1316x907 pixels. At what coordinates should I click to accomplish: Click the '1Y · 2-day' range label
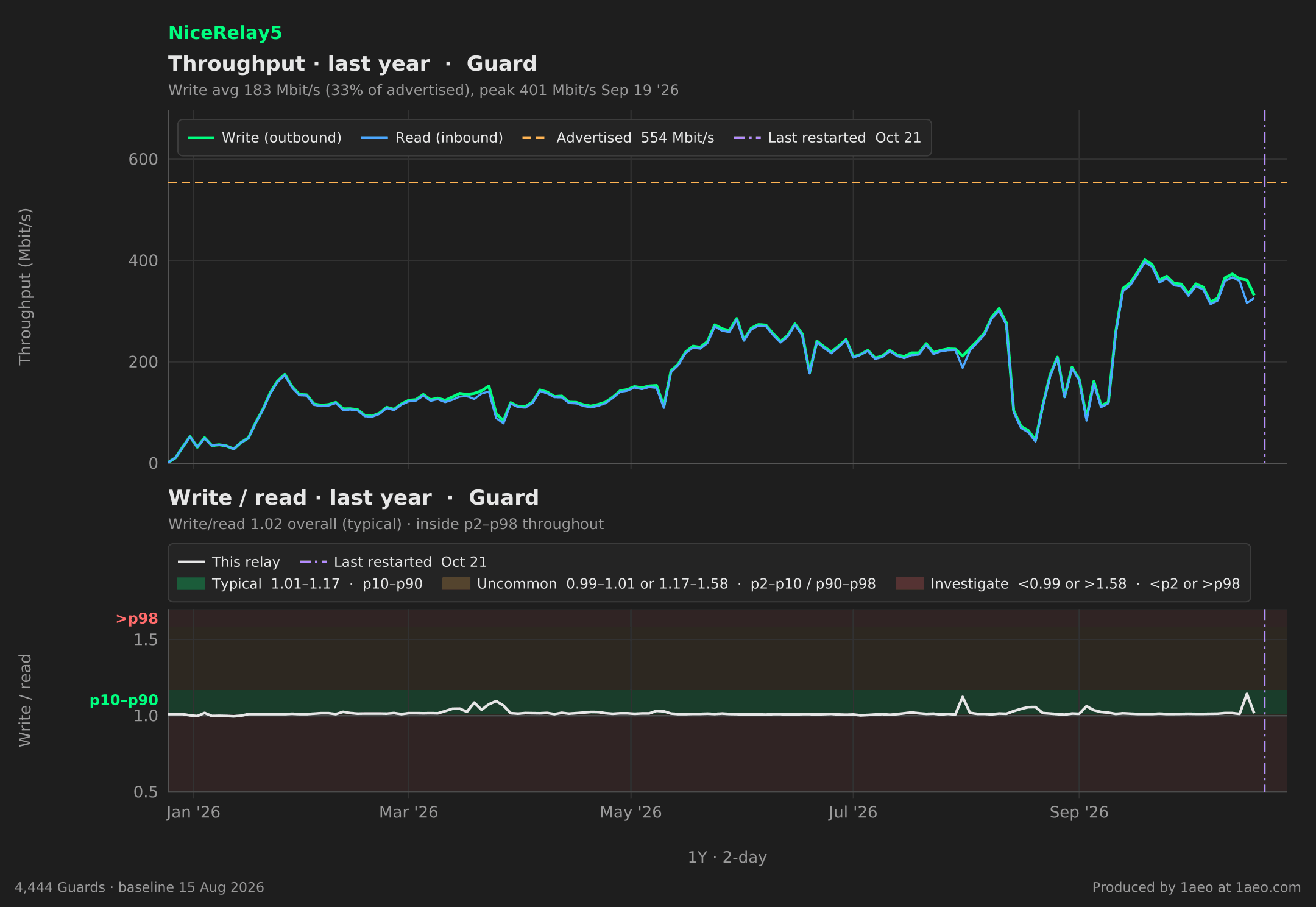(x=727, y=858)
